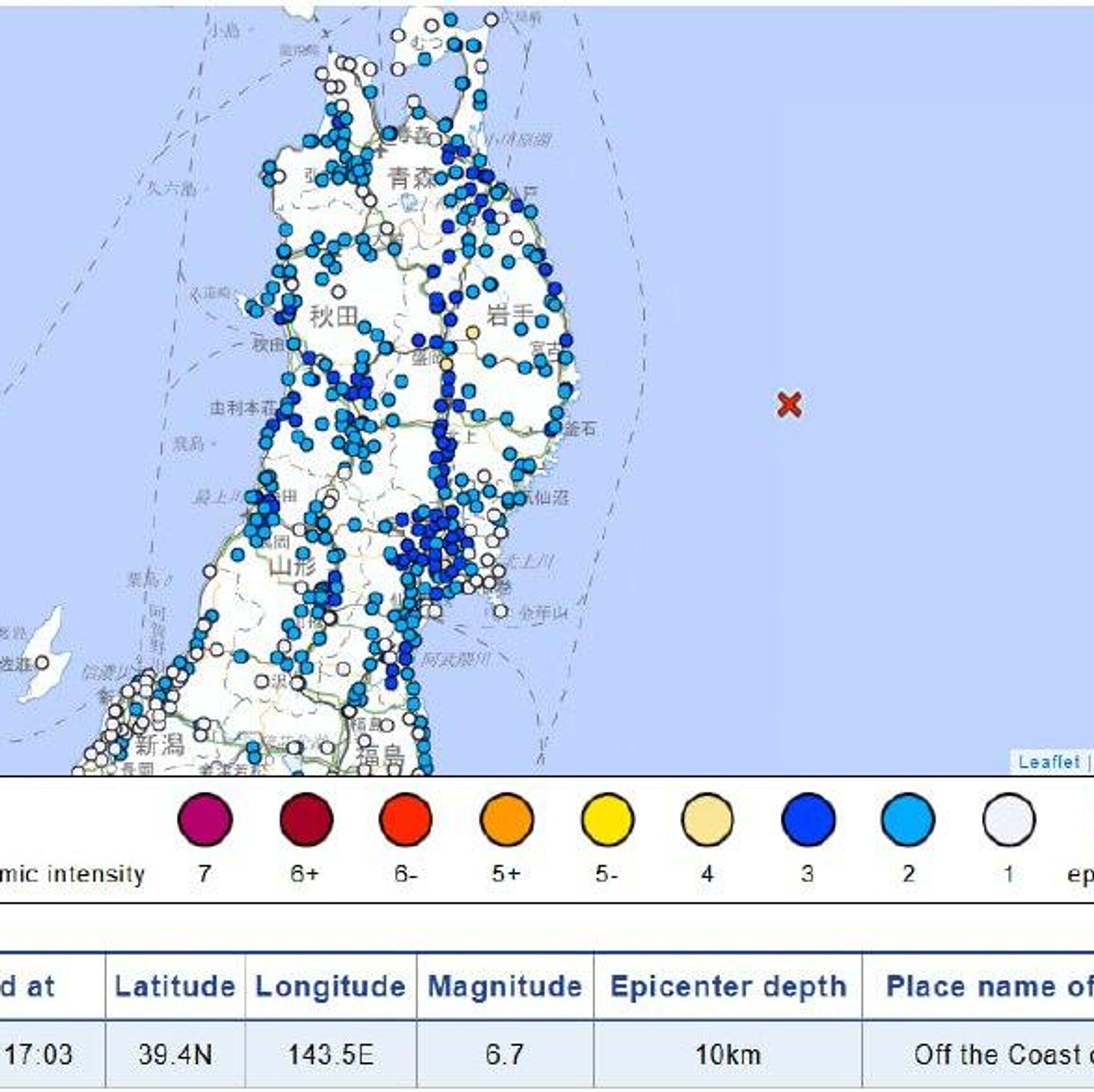Click the Epicenter depth column header
The width and height of the screenshot is (1094, 1092).
coord(728,987)
